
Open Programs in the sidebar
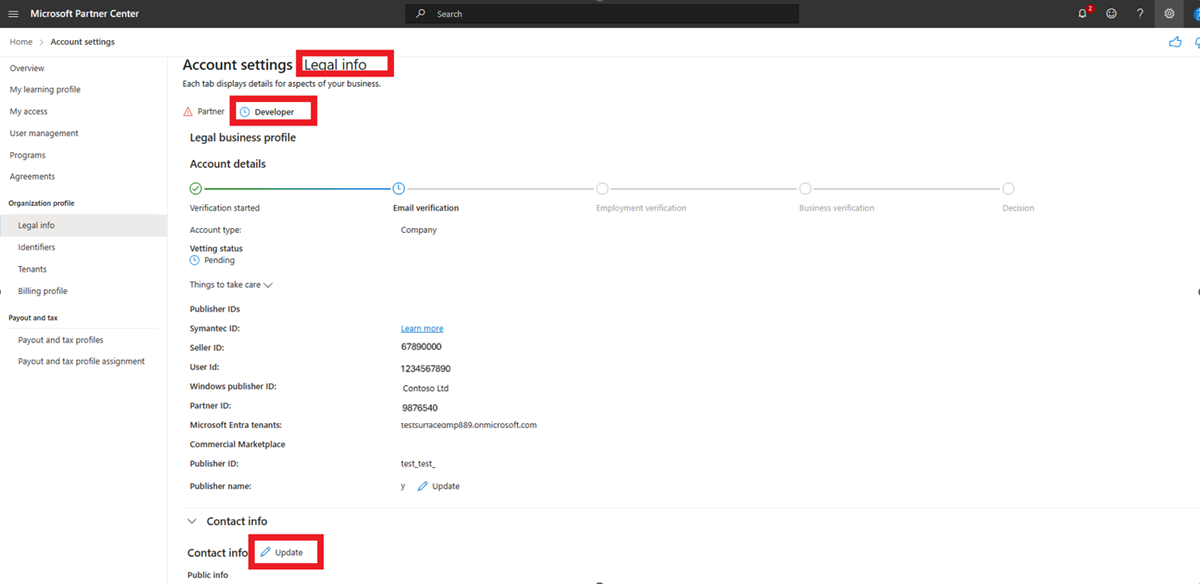27,155
